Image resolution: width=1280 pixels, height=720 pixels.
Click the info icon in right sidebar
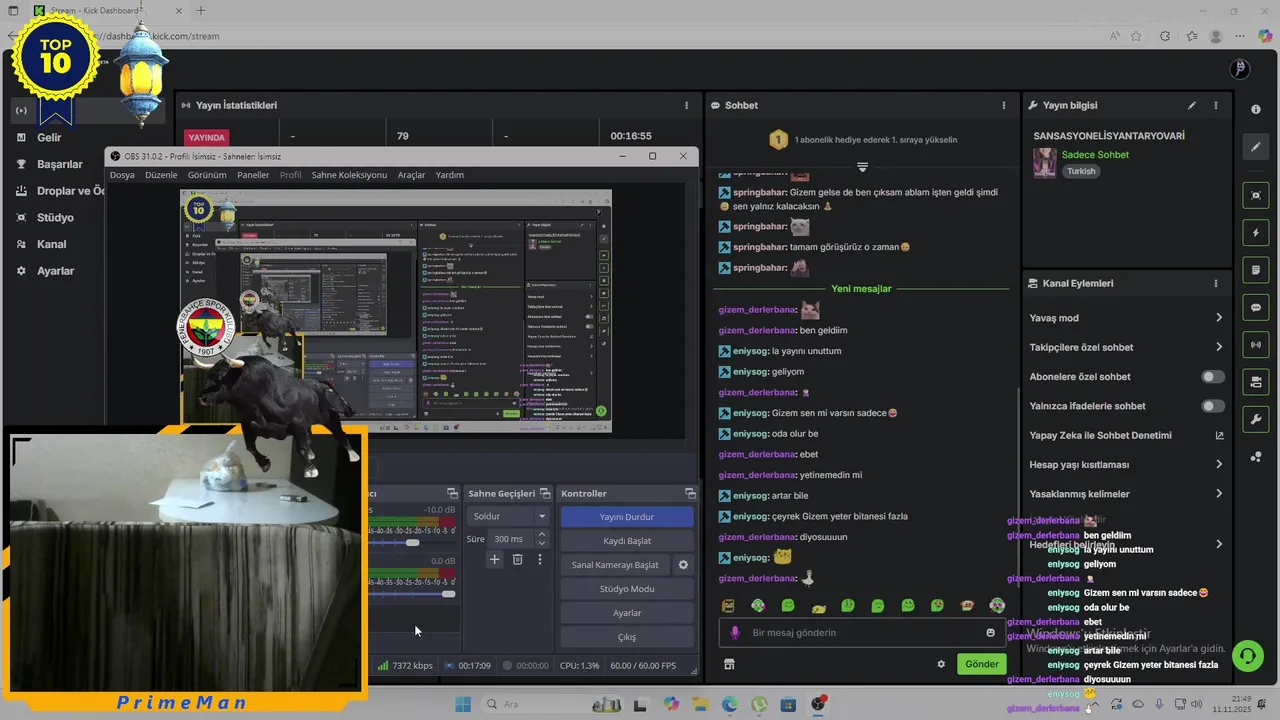click(1256, 109)
